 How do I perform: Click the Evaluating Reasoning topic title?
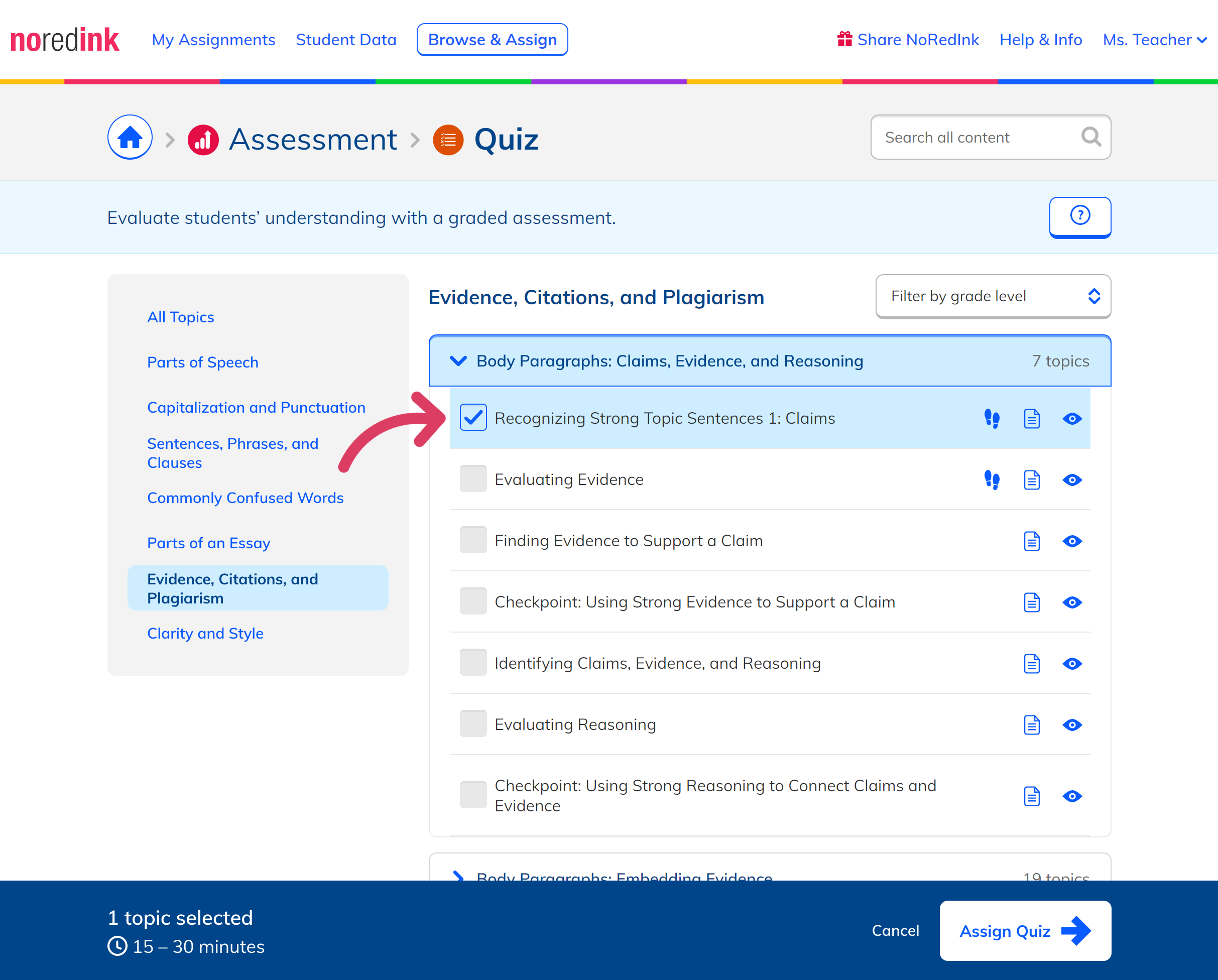[575, 724]
